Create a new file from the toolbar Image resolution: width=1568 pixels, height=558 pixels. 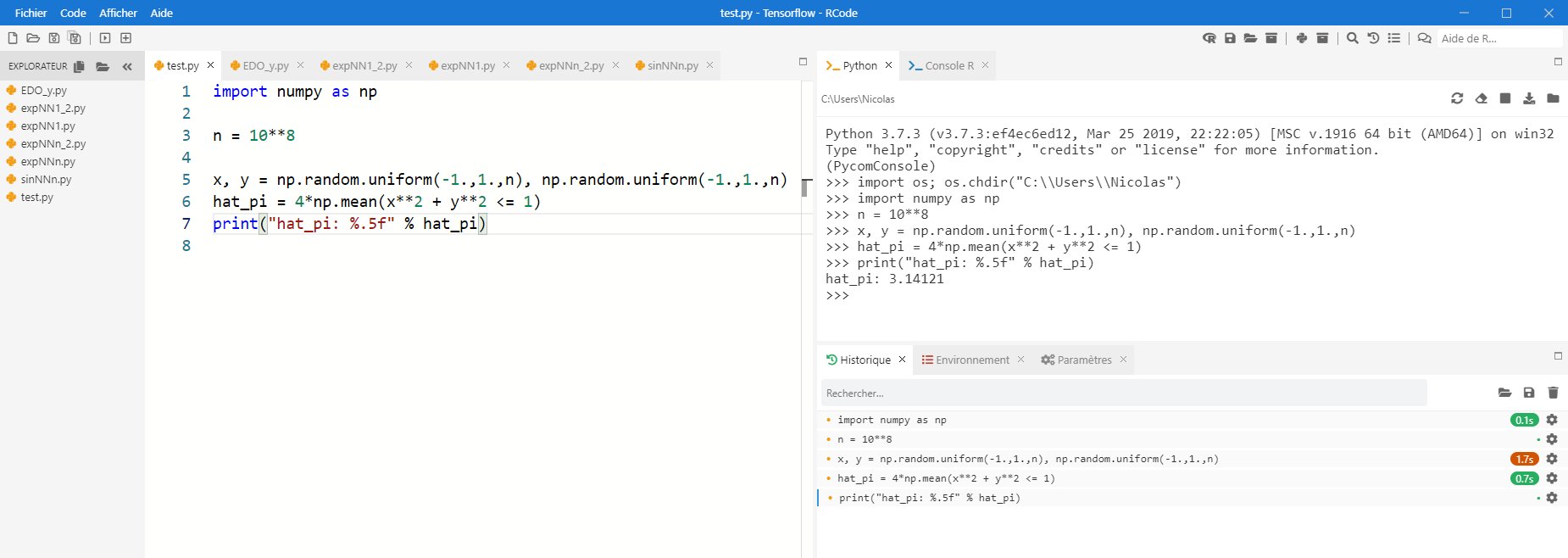(x=13, y=38)
